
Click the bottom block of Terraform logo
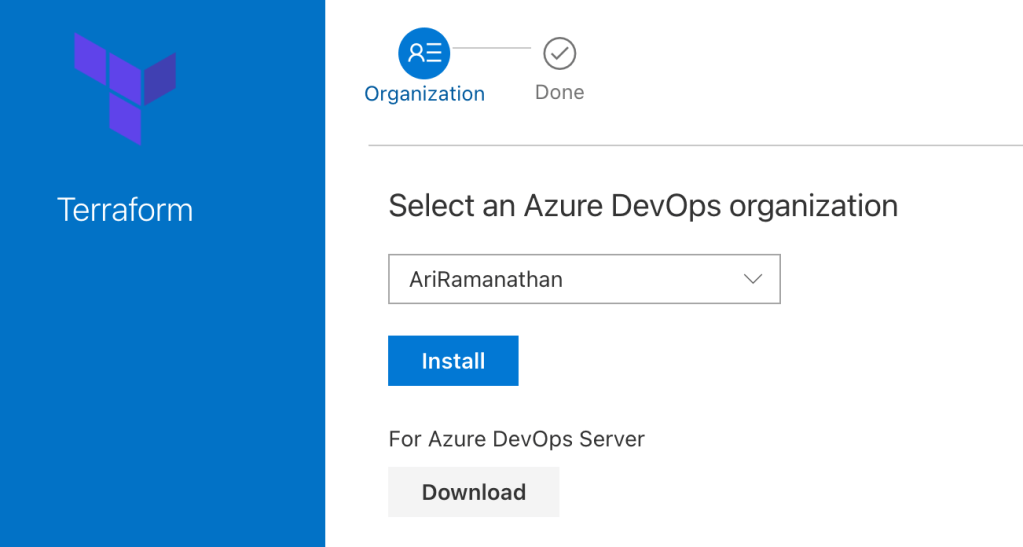click(x=125, y=120)
